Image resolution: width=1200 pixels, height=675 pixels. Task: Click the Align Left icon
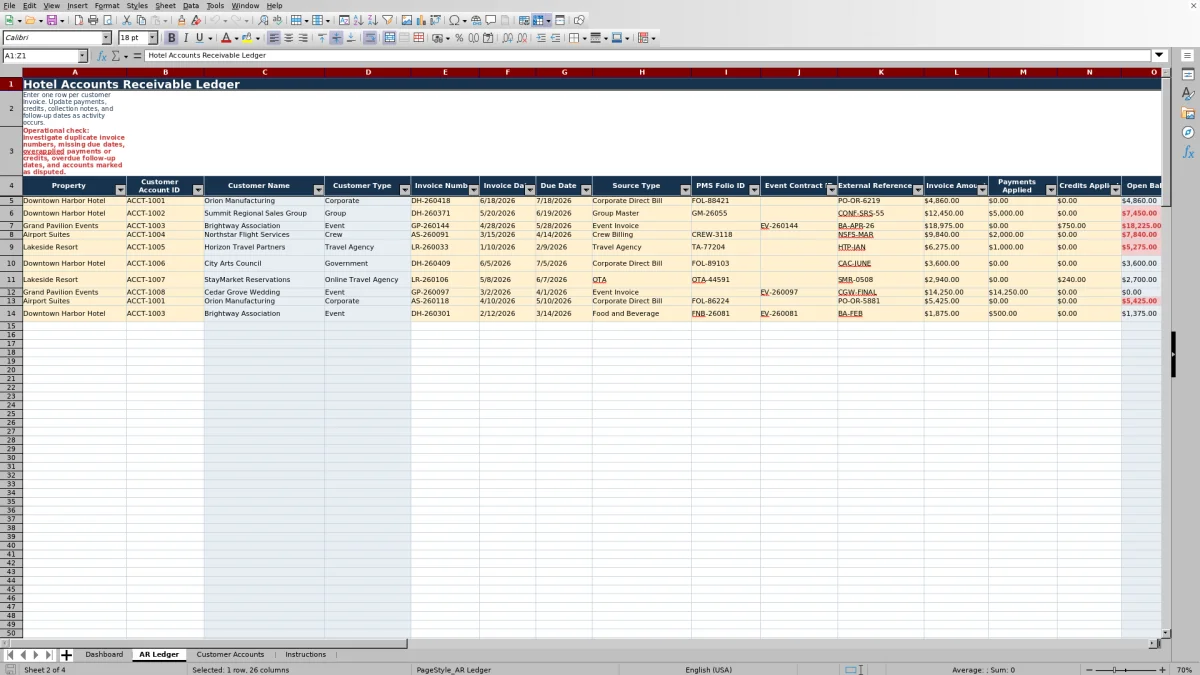[273, 38]
